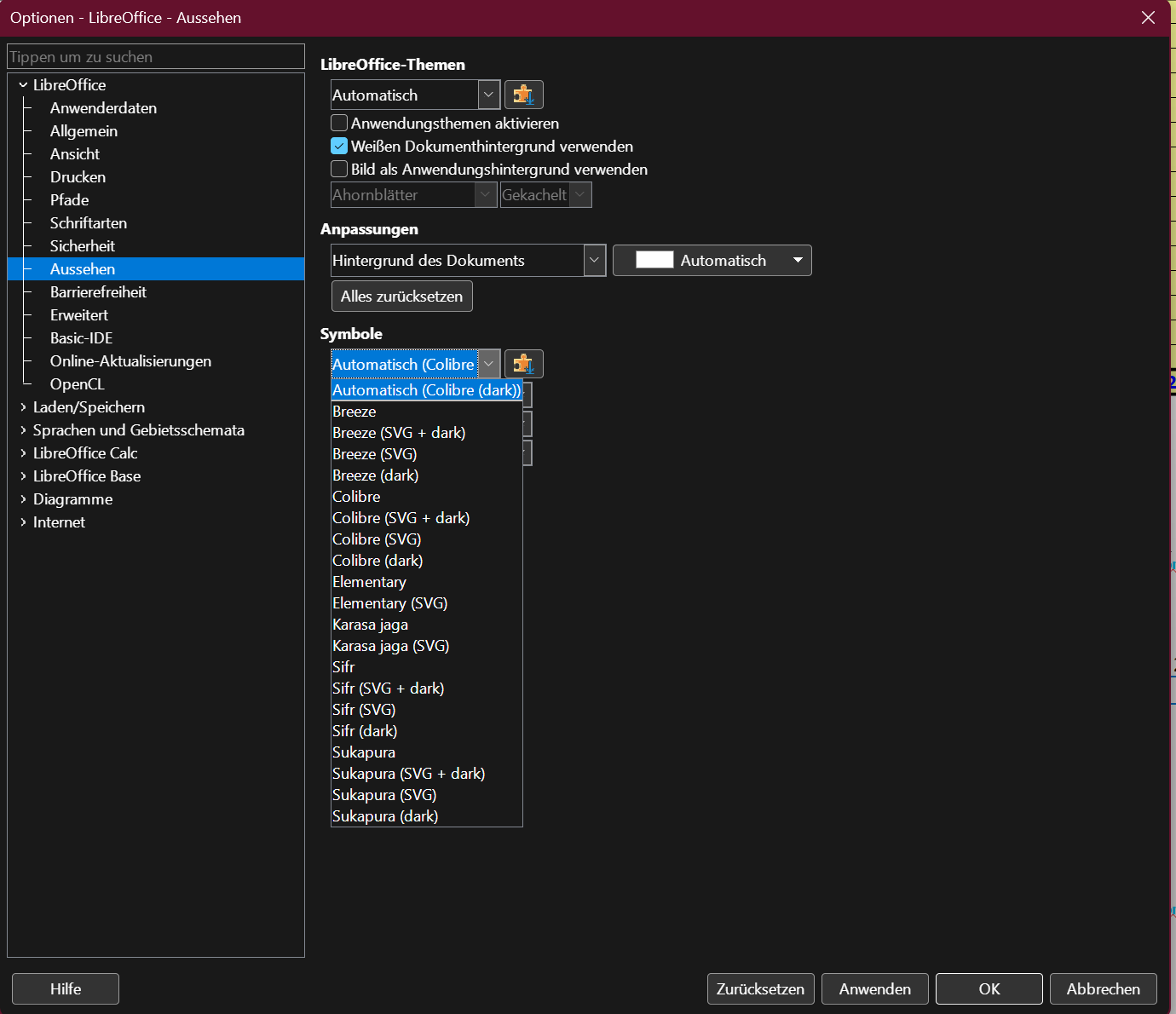This screenshot has height=1014, width=1176.
Task: Pick Breeze (dark) from the list
Action: (x=426, y=475)
